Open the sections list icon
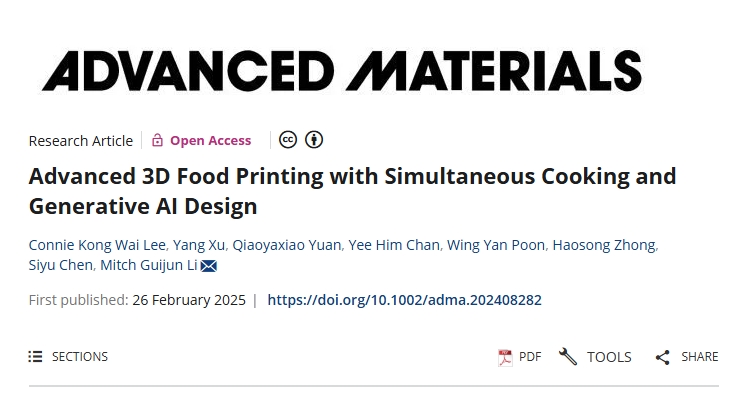735x400 pixels. coord(36,357)
